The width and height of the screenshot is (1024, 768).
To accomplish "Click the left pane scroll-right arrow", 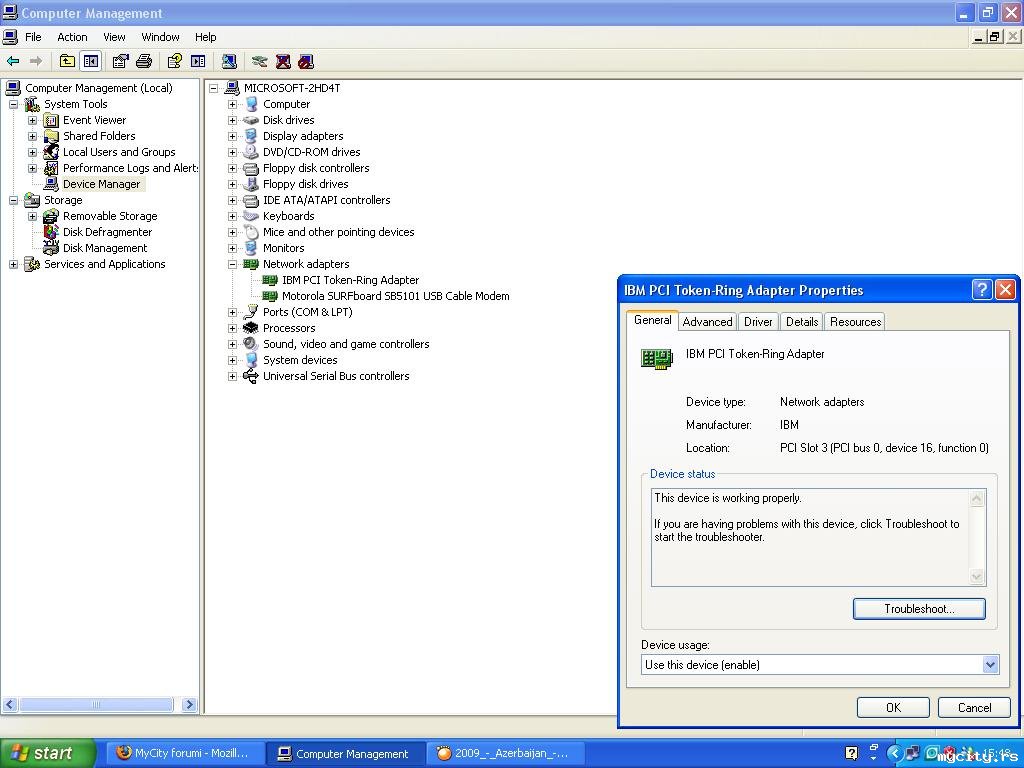I will click(189, 705).
